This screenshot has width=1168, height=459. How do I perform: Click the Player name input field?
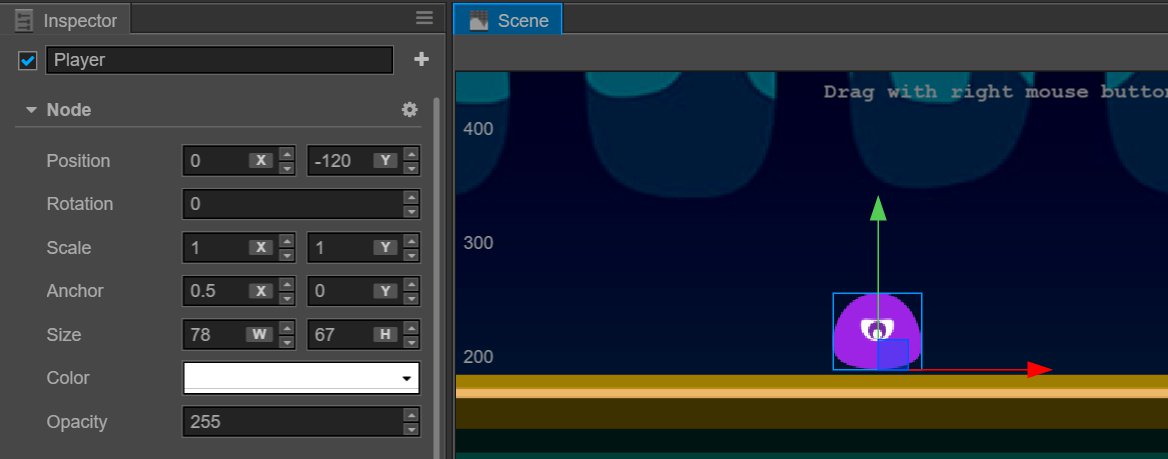(x=219, y=60)
